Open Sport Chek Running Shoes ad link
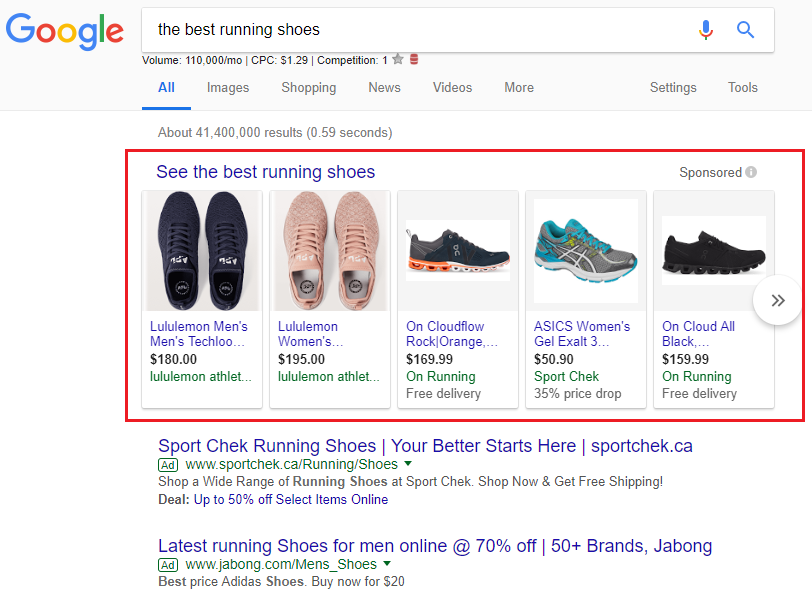 pyautogui.click(x=425, y=446)
